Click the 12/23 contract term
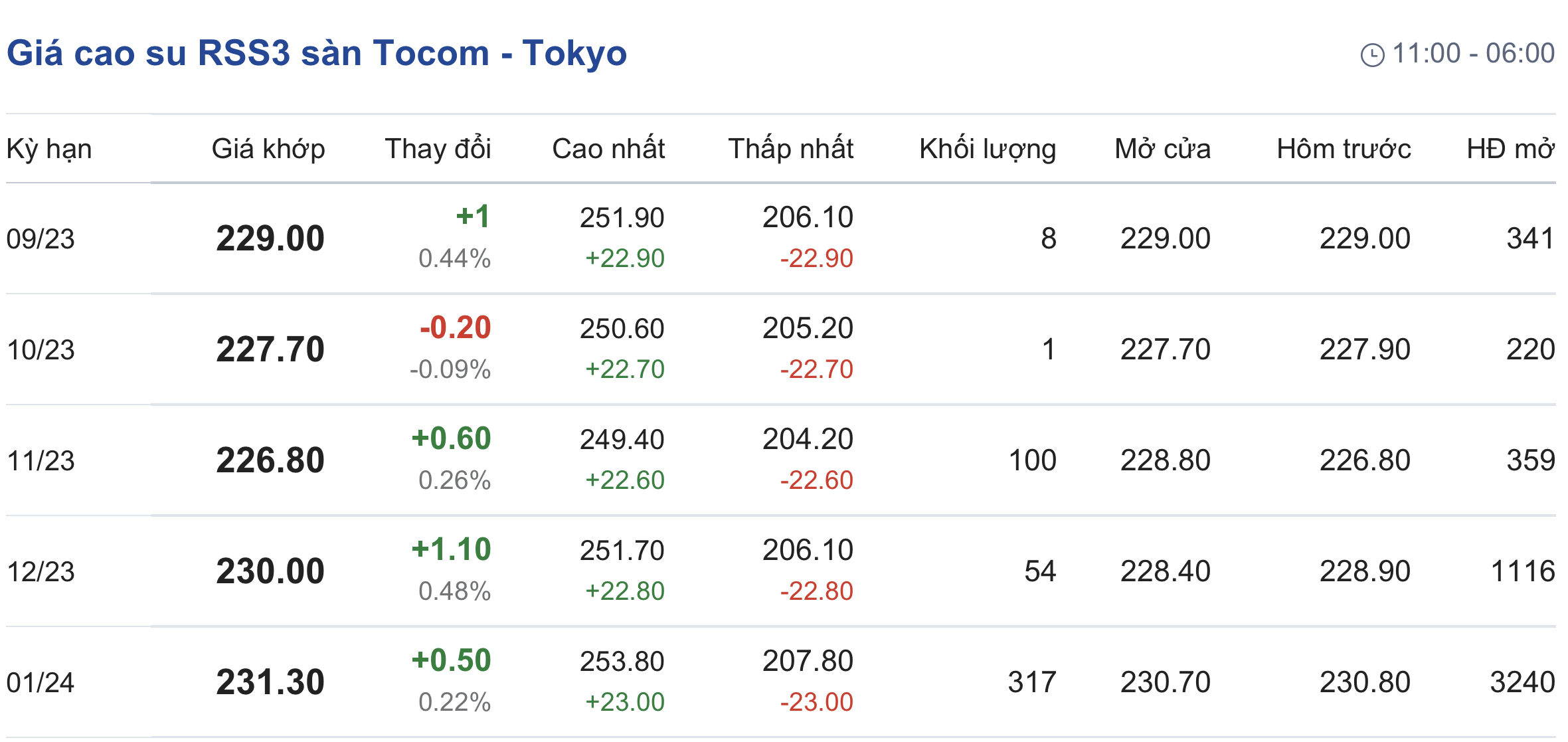The width and height of the screenshot is (1568, 742). pyautogui.click(x=41, y=572)
